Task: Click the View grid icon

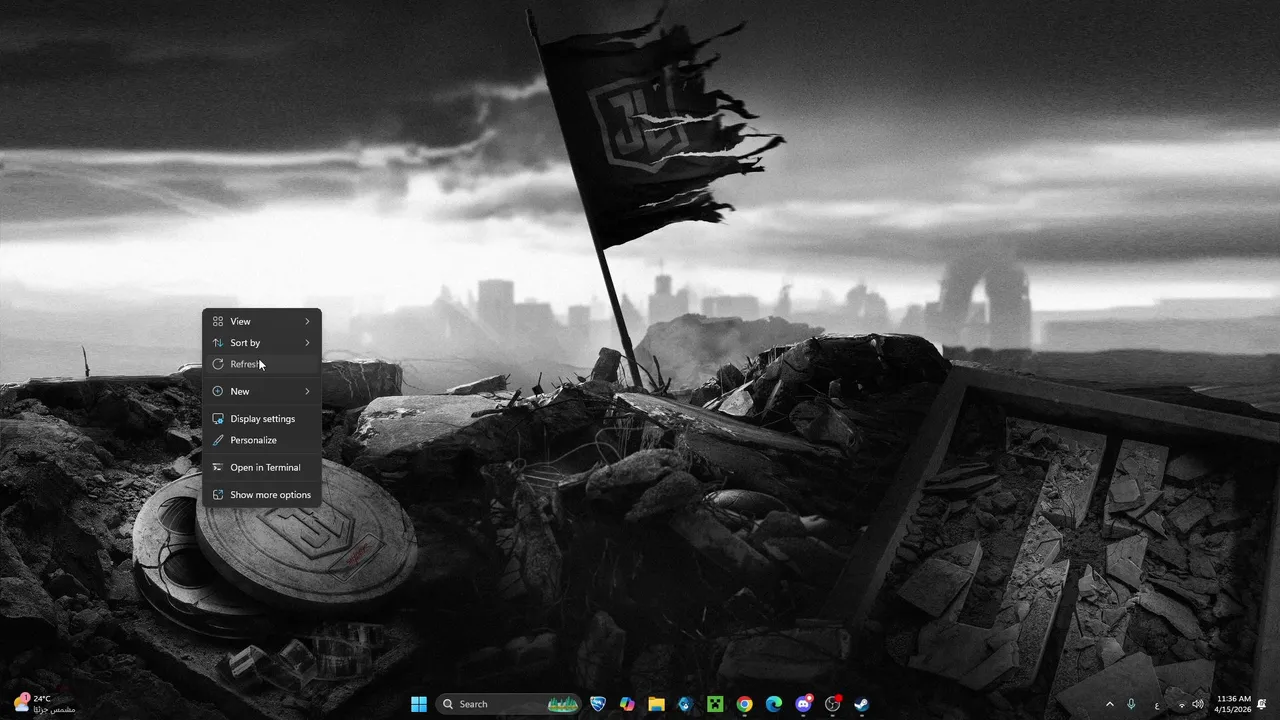Action: (218, 321)
